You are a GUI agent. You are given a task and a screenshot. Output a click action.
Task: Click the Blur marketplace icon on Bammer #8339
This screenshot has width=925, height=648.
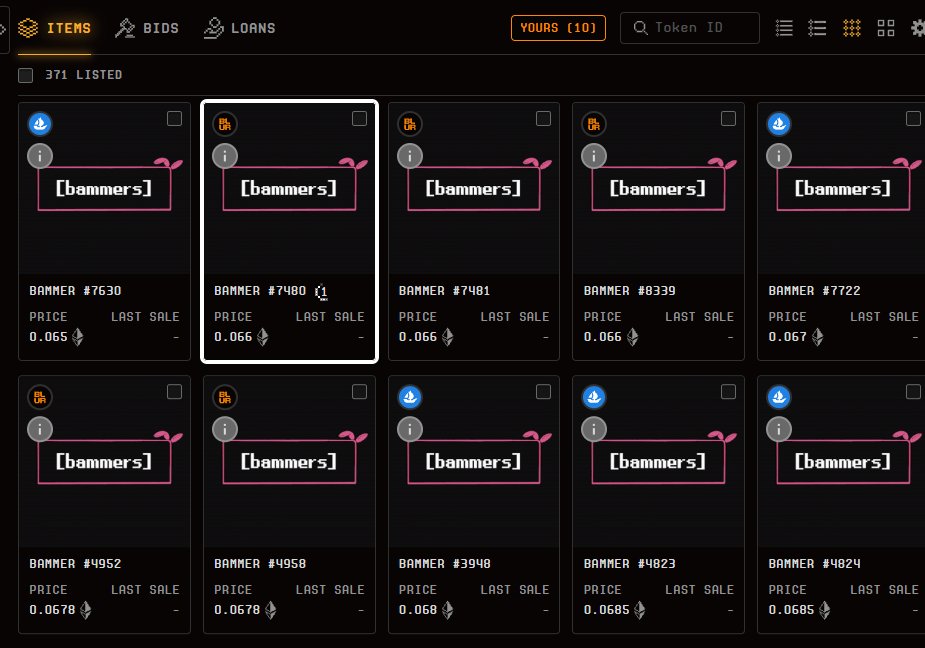click(x=594, y=124)
